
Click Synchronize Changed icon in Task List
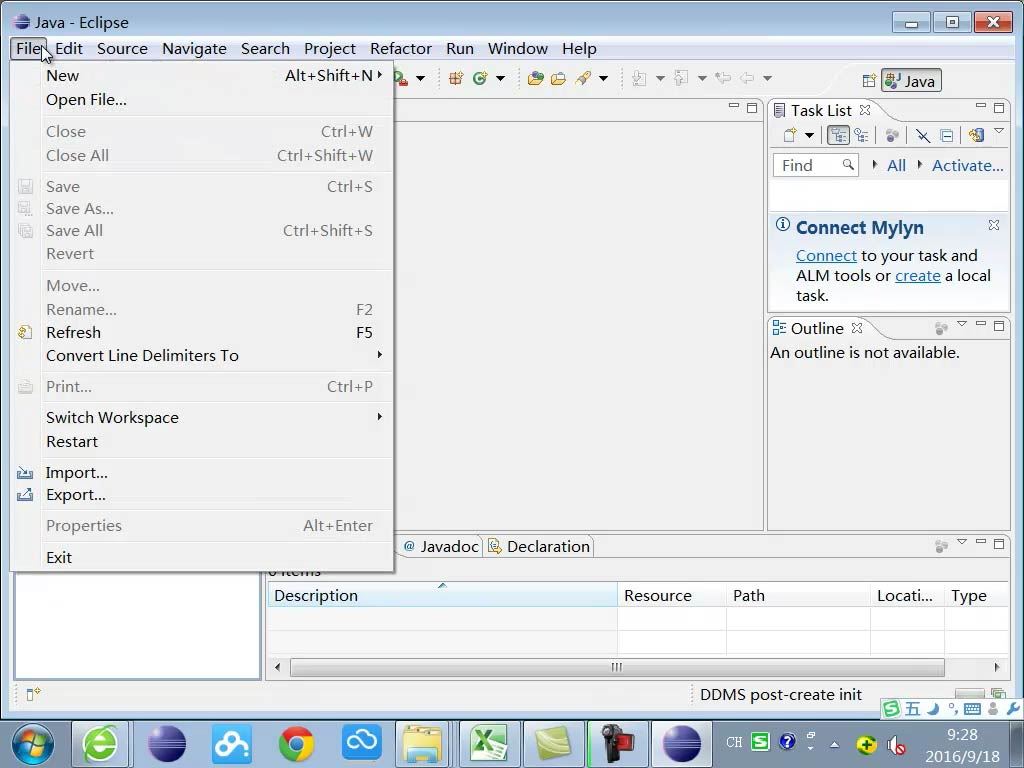pyautogui.click(x=976, y=135)
